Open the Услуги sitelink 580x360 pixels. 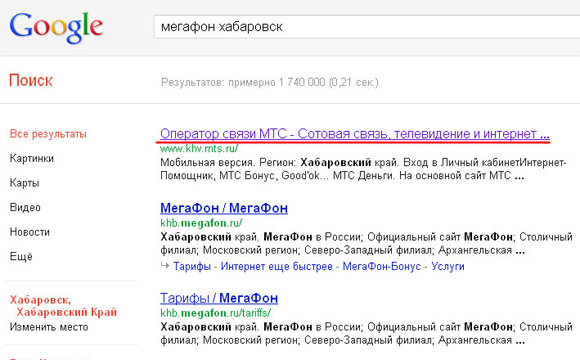click(448, 266)
